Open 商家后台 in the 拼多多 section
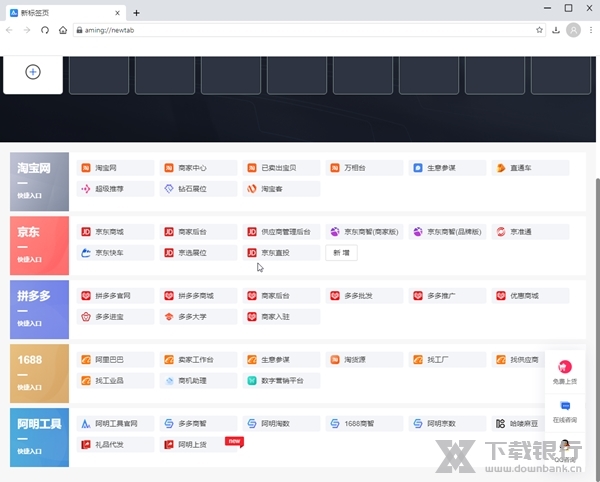 click(x=281, y=296)
